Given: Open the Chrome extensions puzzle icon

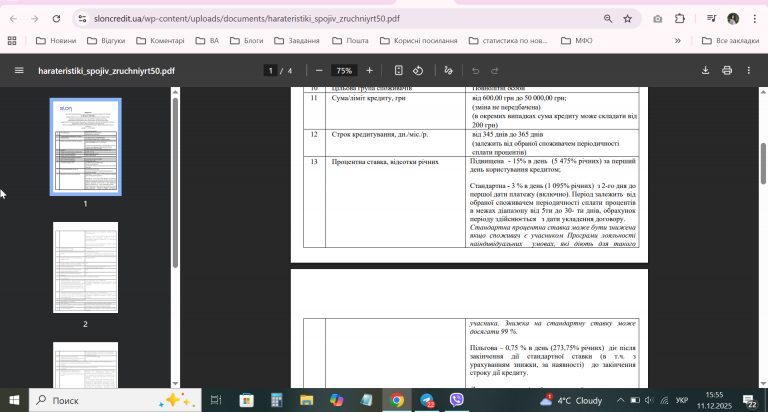Looking at the screenshot, I should tap(679, 19).
